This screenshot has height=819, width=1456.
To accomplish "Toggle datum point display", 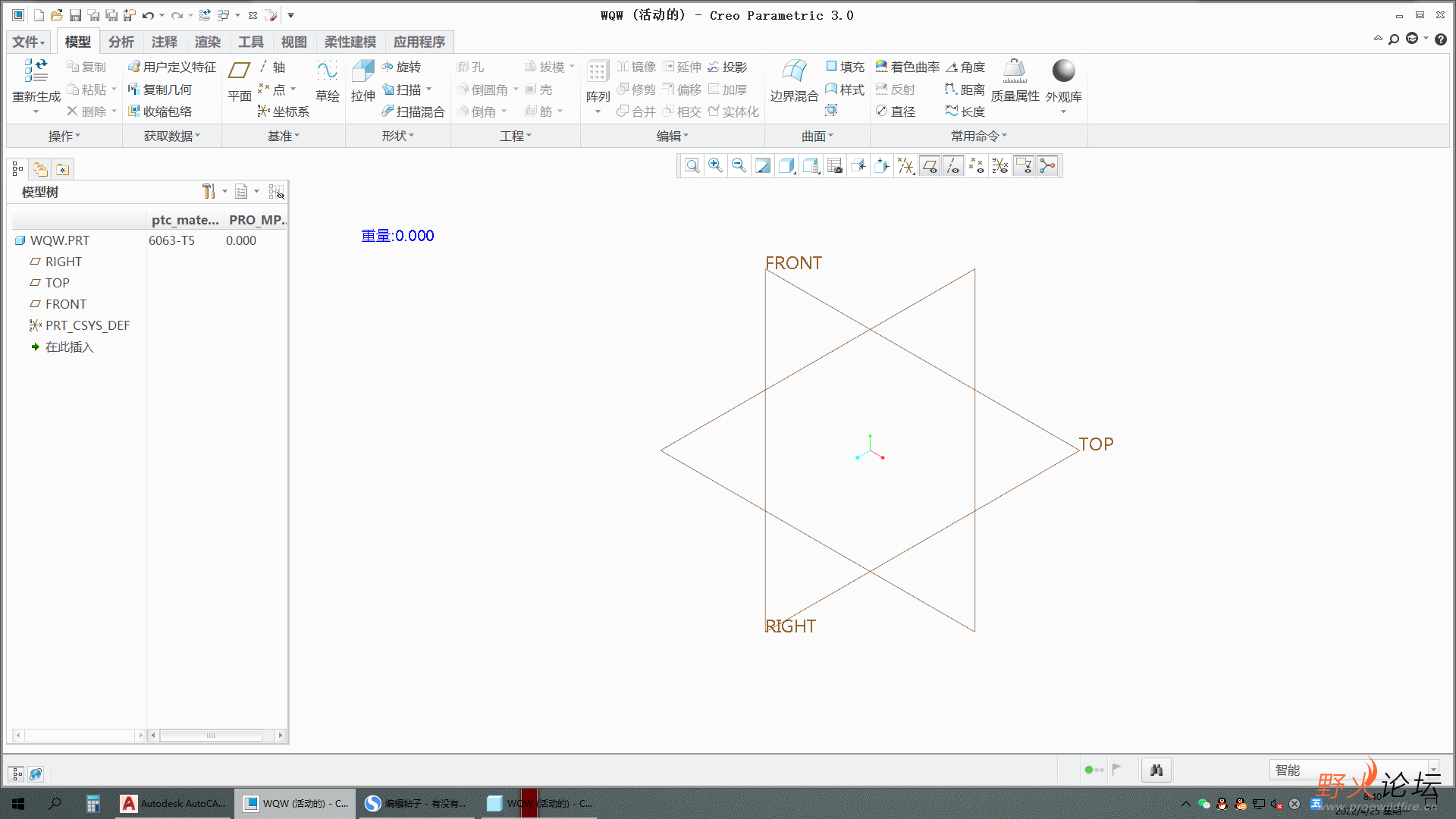I will pos(977,166).
